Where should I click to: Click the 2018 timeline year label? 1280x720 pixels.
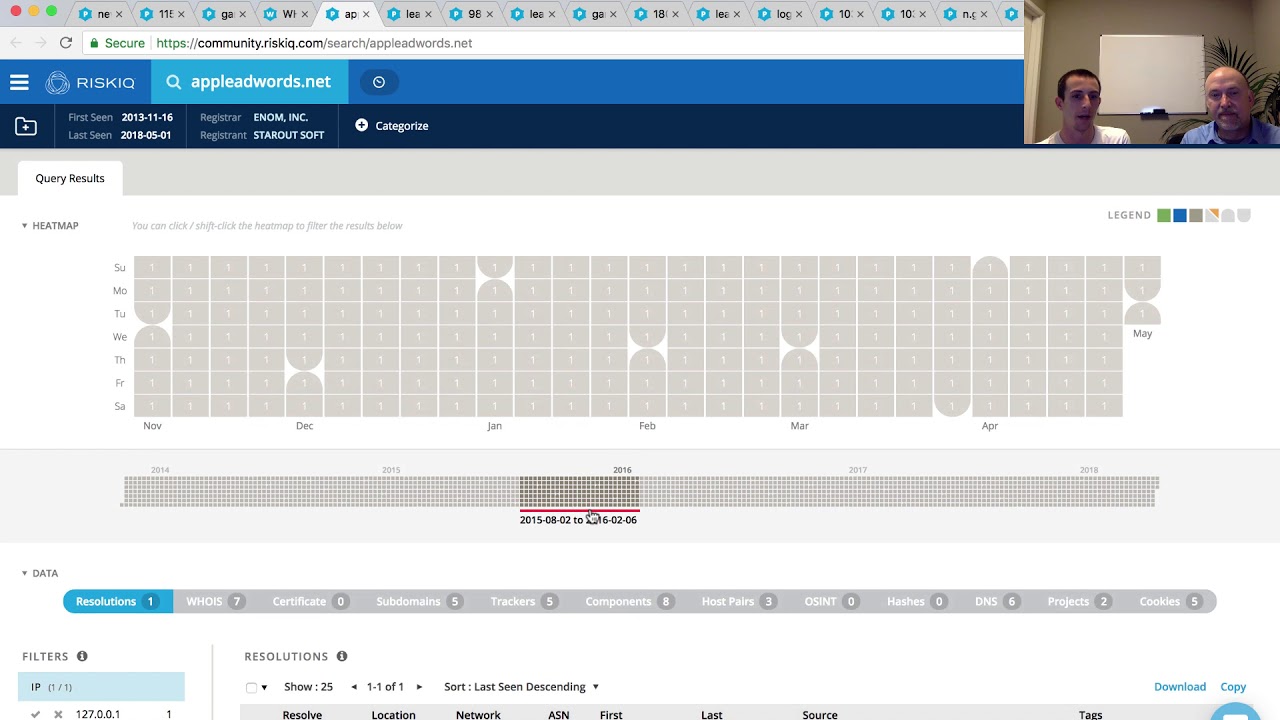1089,470
